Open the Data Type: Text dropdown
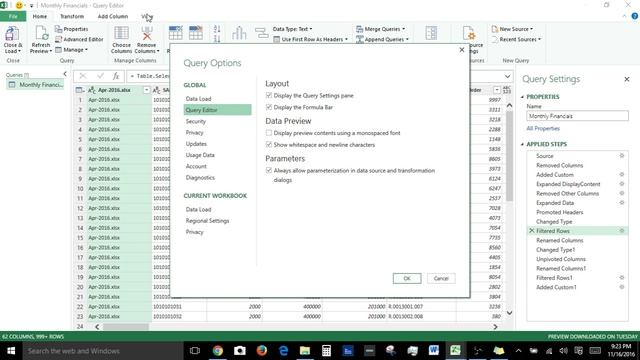This screenshot has width=640, height=360. pyautogui.click(x=293, y=29)
